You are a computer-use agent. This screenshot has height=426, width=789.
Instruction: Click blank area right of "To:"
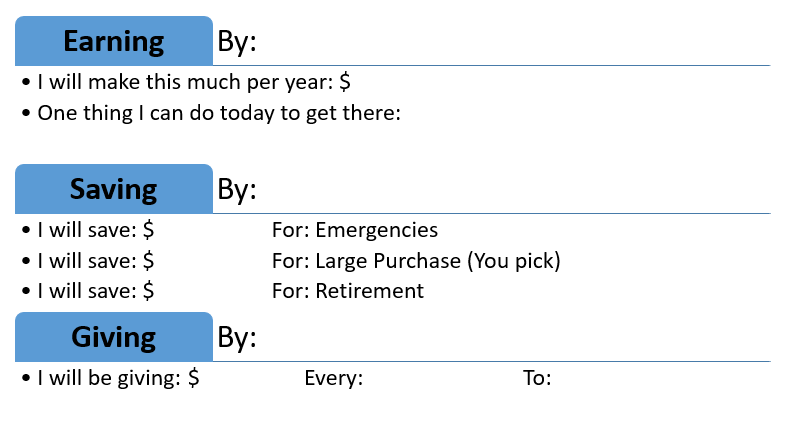(650, 379)
